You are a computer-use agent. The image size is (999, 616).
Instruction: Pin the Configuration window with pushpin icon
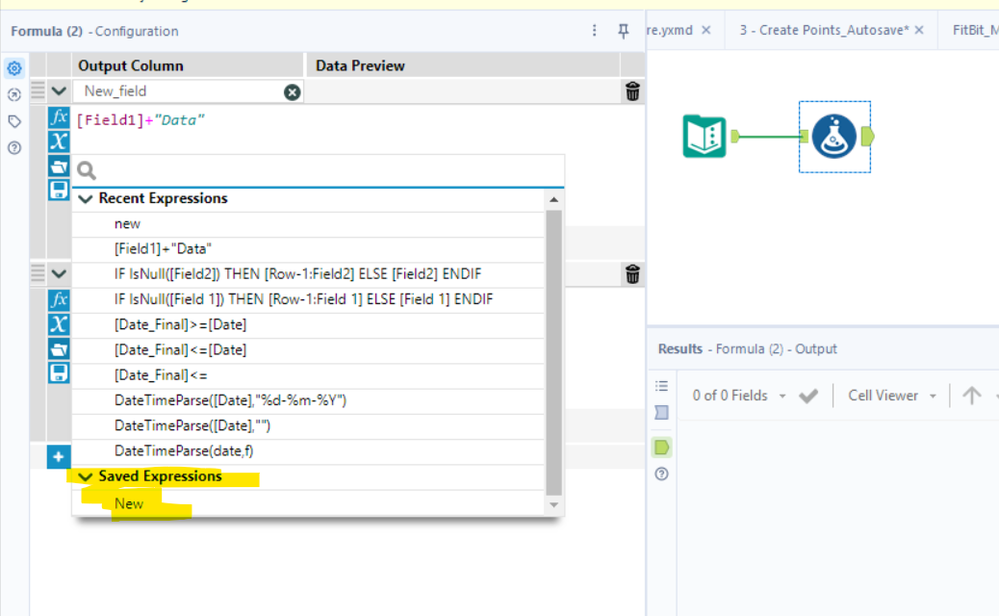point(623,31)
